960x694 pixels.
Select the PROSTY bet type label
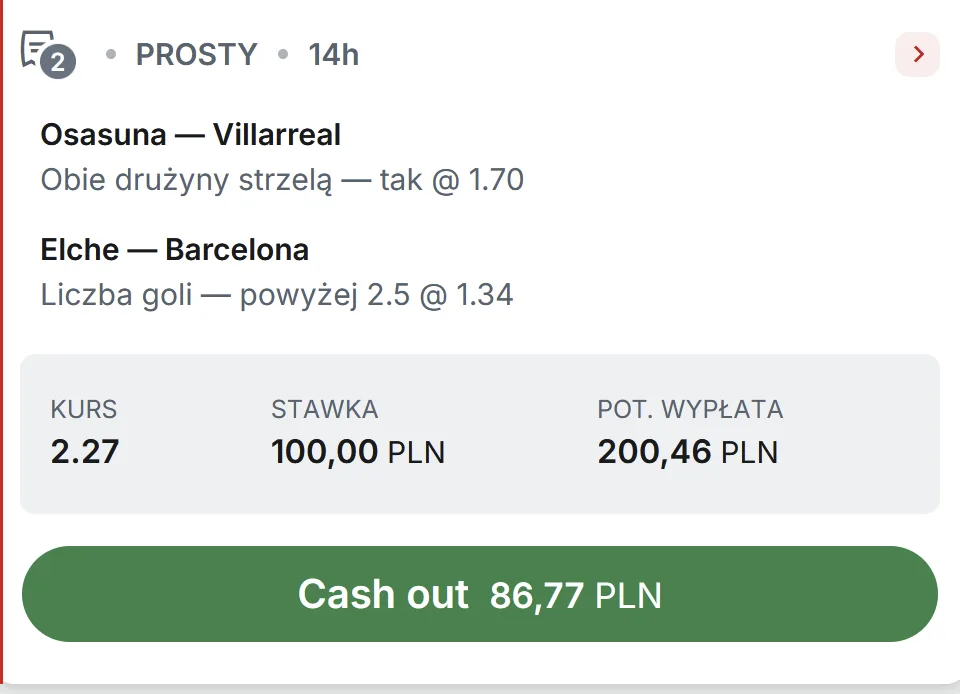click(x=196, y=55)
